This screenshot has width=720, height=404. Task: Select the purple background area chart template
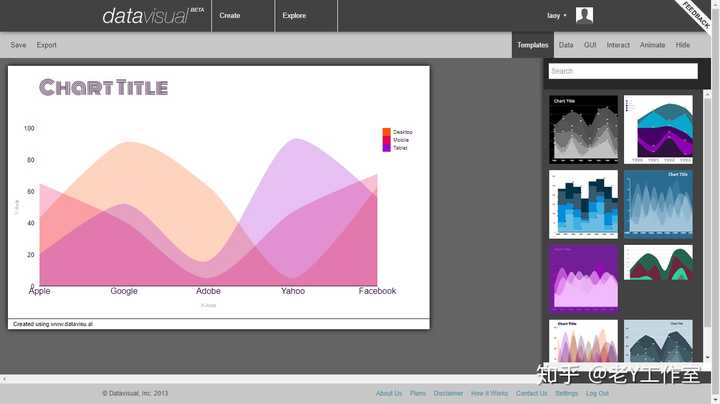(584, 279)
